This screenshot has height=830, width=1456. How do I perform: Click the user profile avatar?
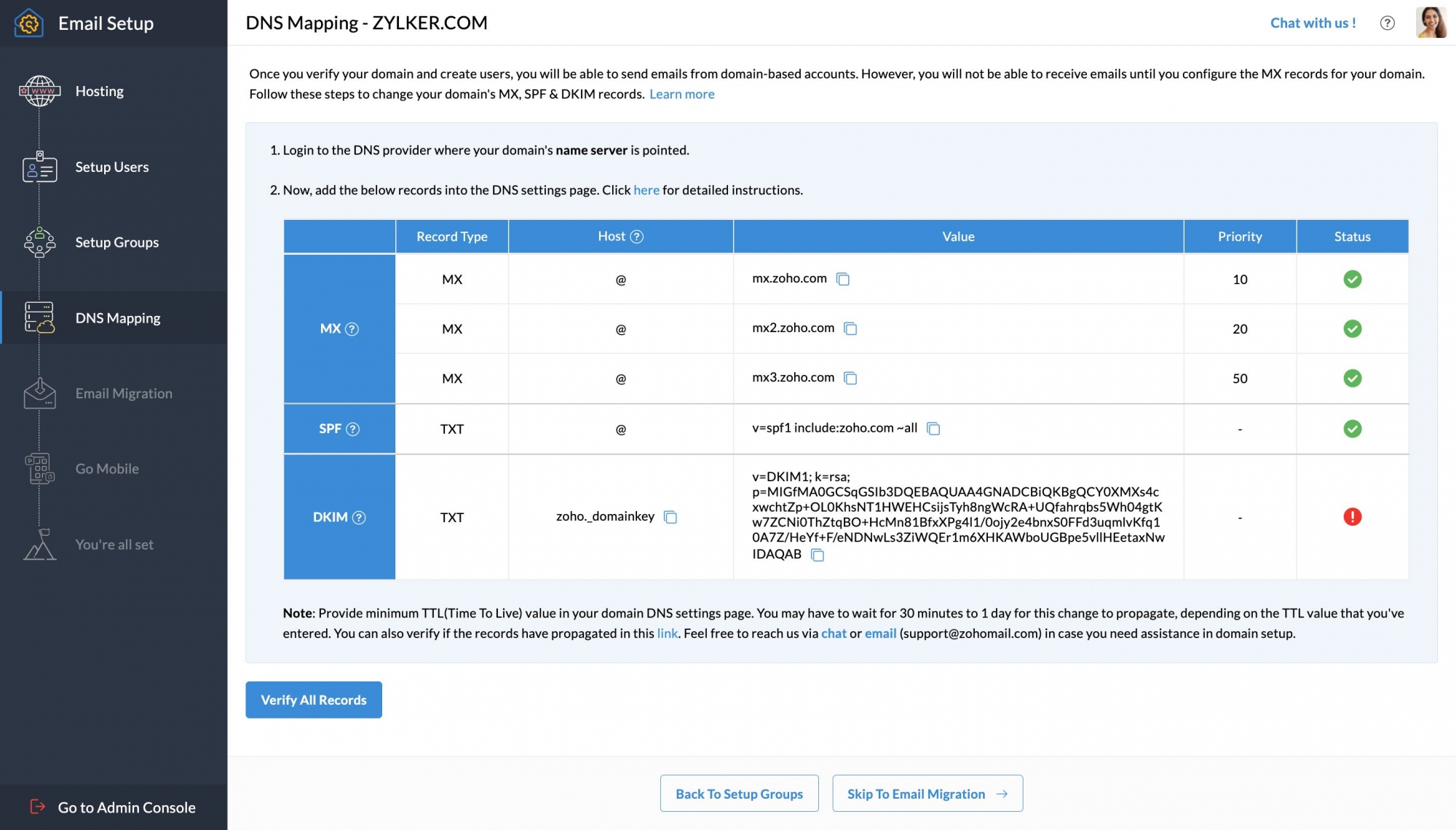1430,23
